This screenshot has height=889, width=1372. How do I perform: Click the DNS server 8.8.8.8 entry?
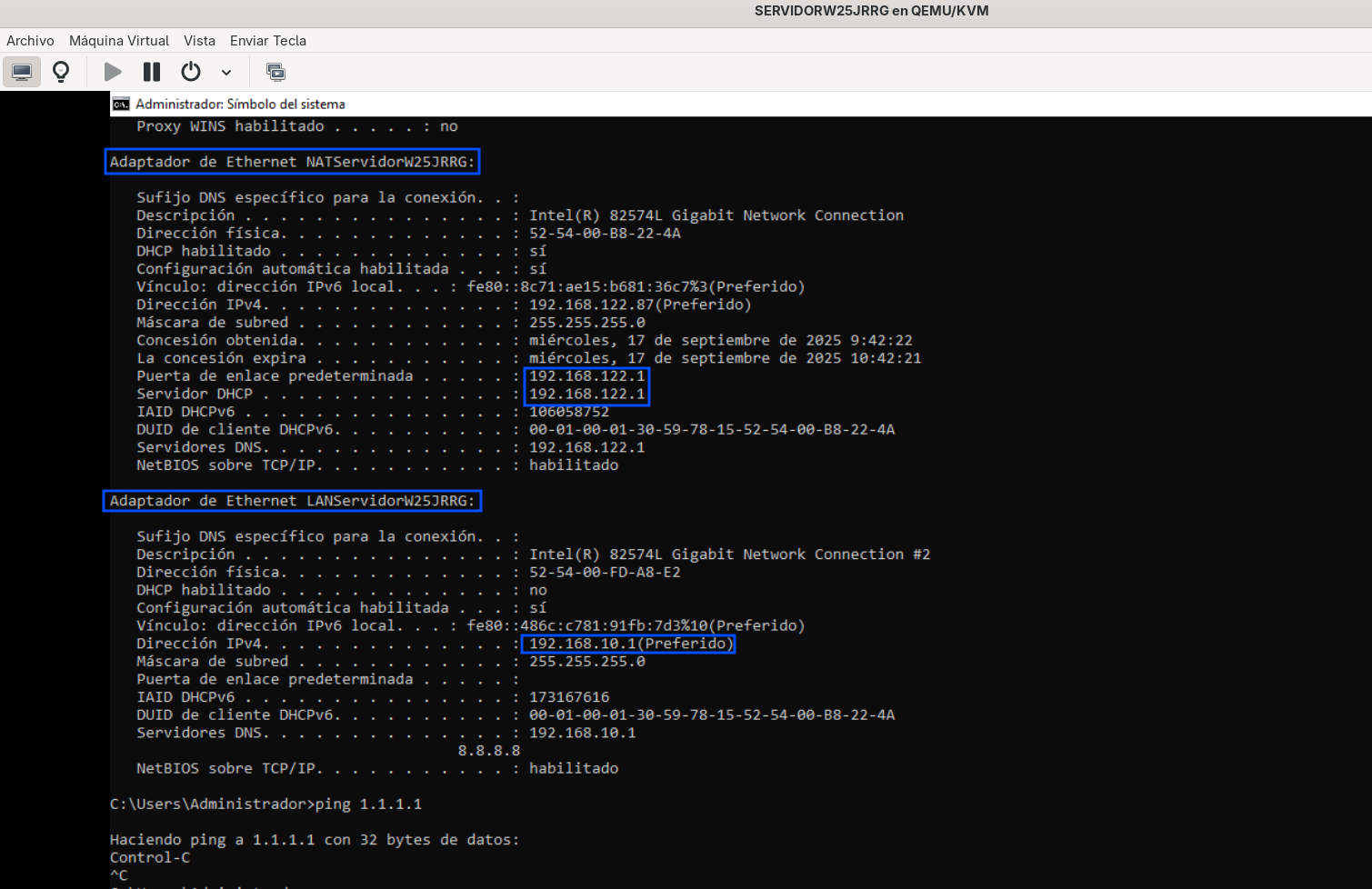point(489,751)
